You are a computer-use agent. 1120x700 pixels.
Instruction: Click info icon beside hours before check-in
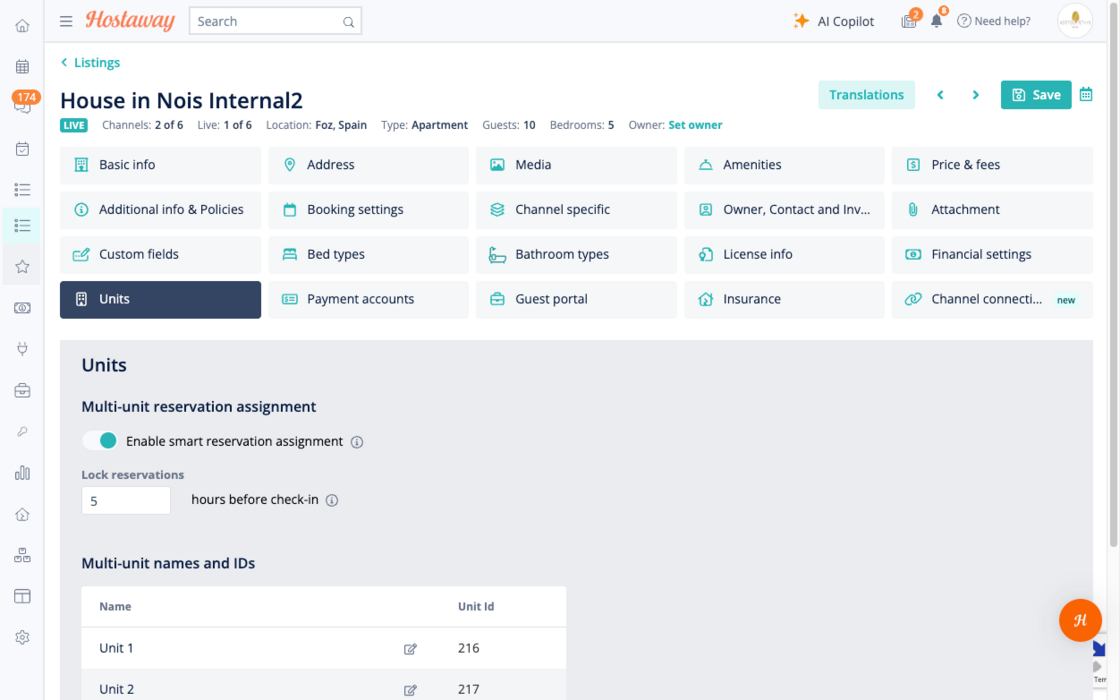tap(332, 500)
